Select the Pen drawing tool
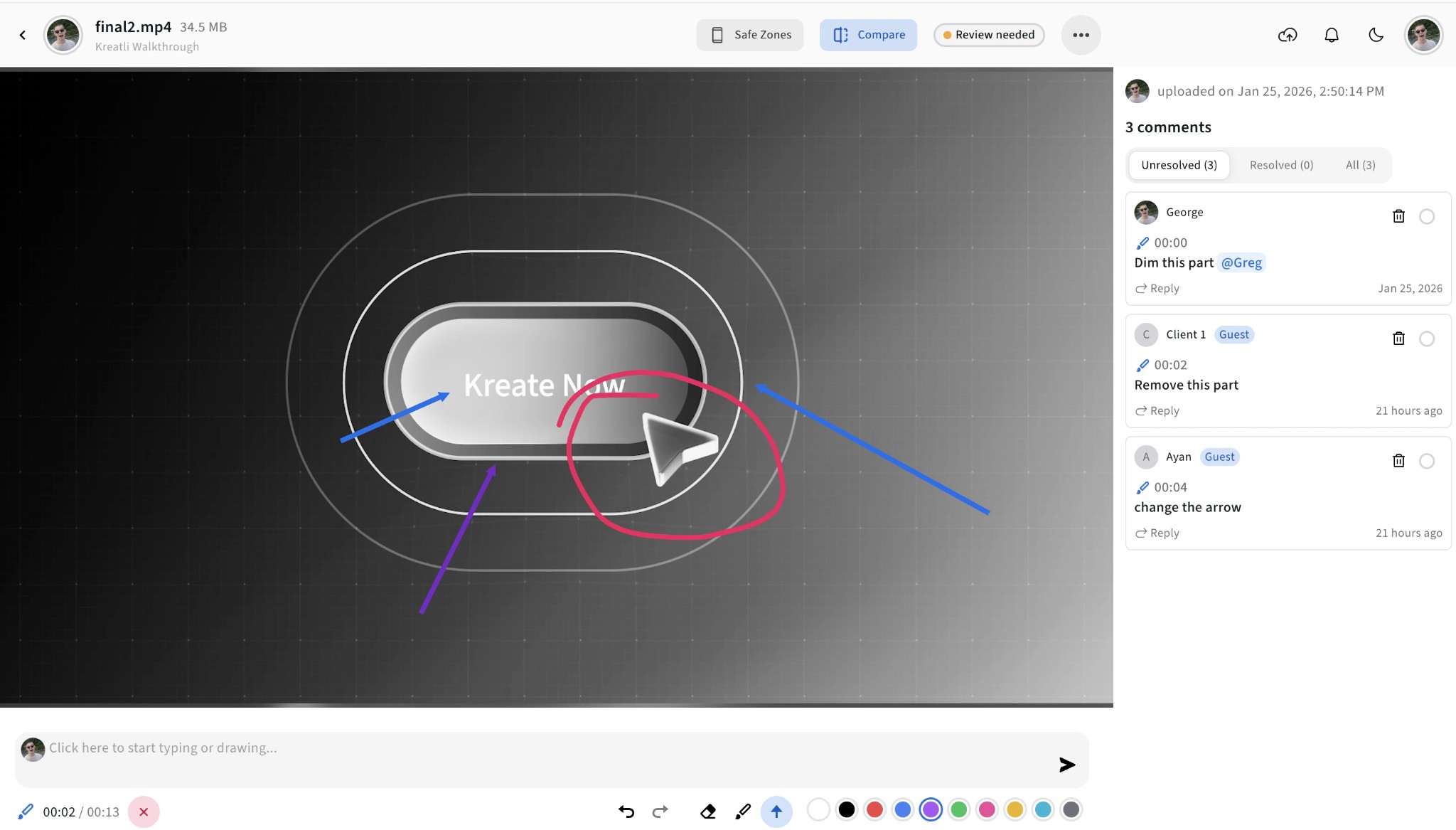1456x830 pixels. click(x=742, y=811)
